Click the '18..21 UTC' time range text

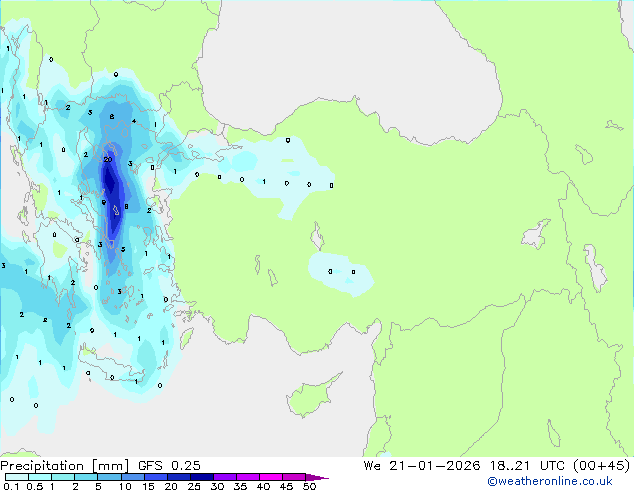click(x=527, y=466)
